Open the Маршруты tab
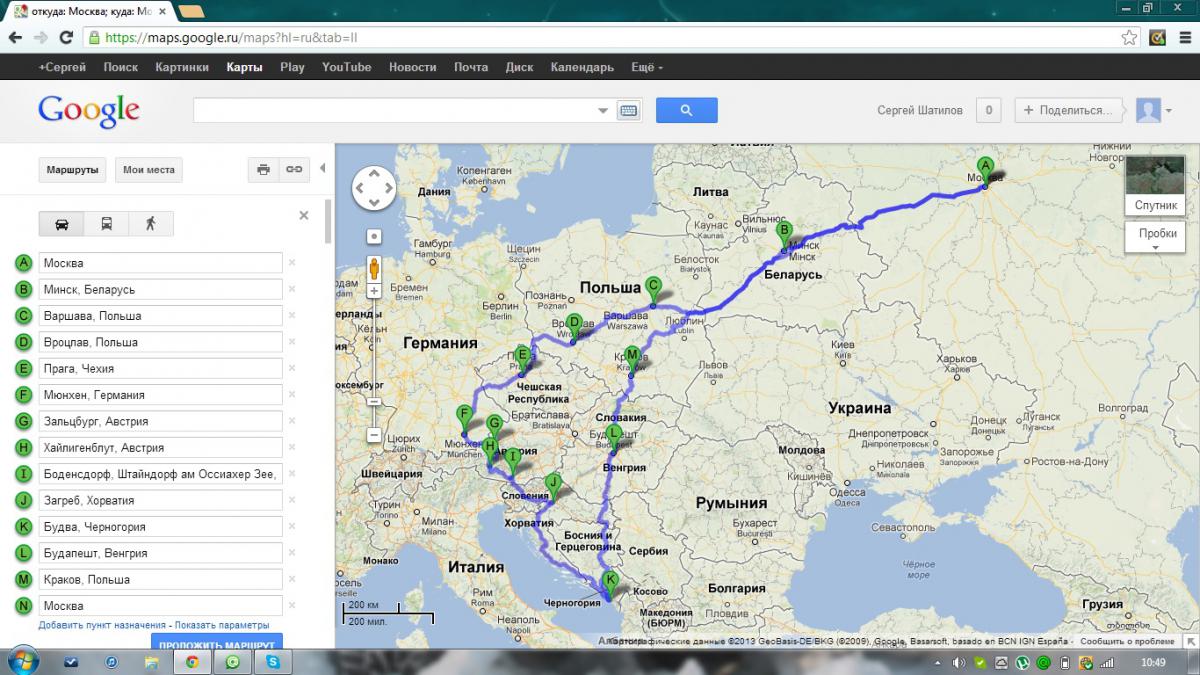This screenshot has width=1200, height=675. (x=72, y=170)
